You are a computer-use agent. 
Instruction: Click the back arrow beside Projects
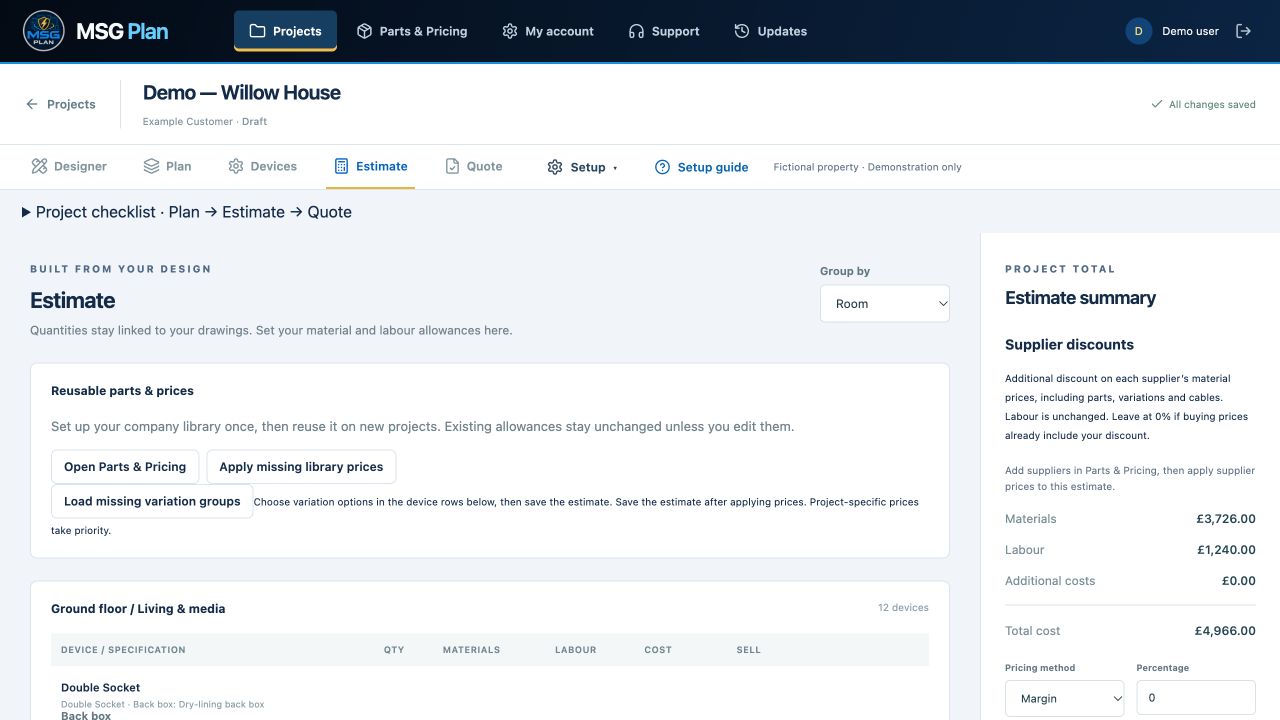(x=32, y=104)
